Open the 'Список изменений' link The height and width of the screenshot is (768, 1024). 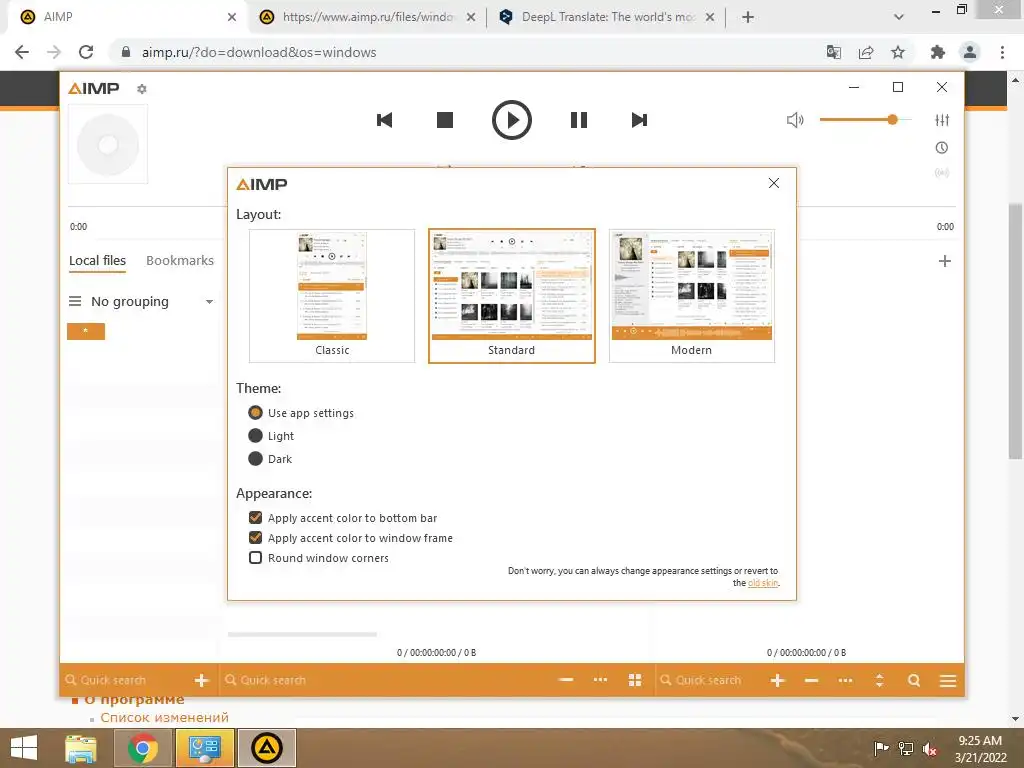point(165,717)
